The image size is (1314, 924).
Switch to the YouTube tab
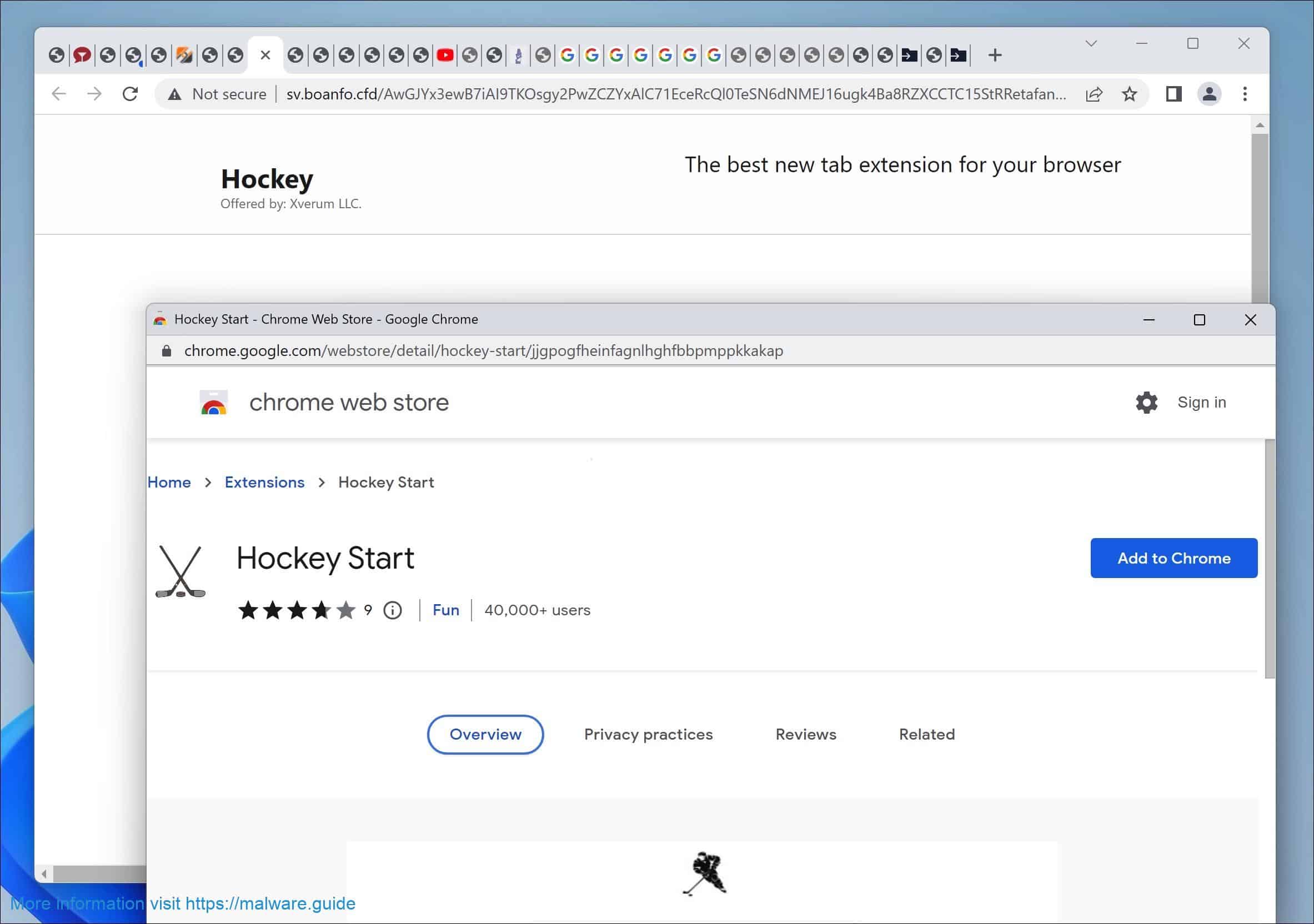[x=445, y=56]
